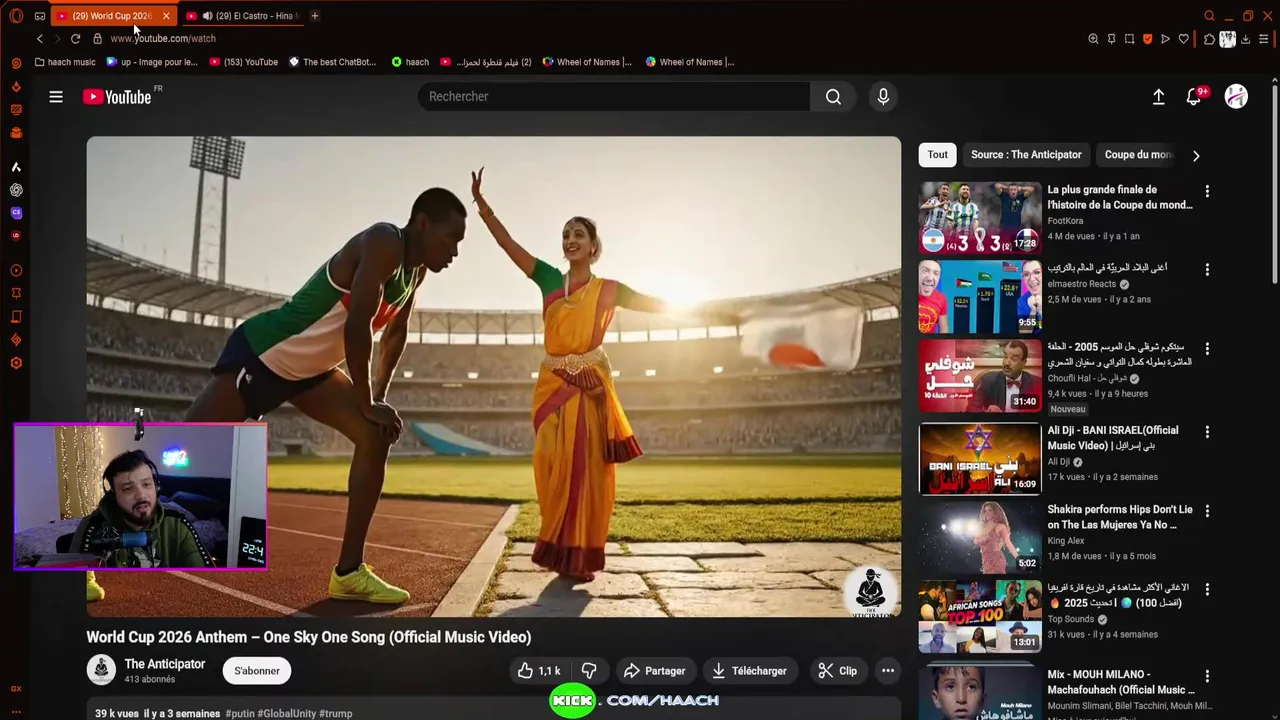The height and width of the screenshot is (720, 1280).
Task: Open the settings gear in Opera sidebar
Action: point(16,363)
